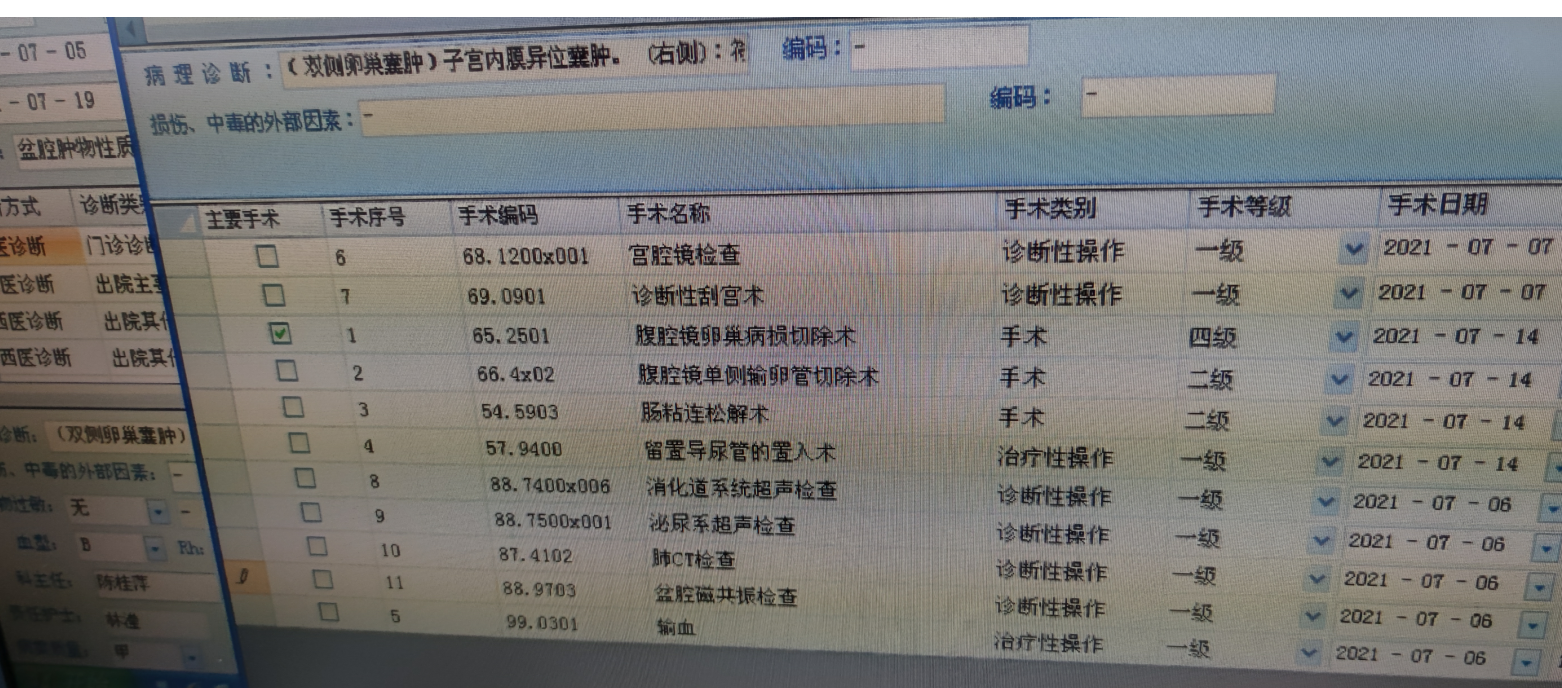Tick the 主要手术 checkbox for 泌尿系超声检查
The height and width of the screenshot is (688, 1562).
[311, 513]
